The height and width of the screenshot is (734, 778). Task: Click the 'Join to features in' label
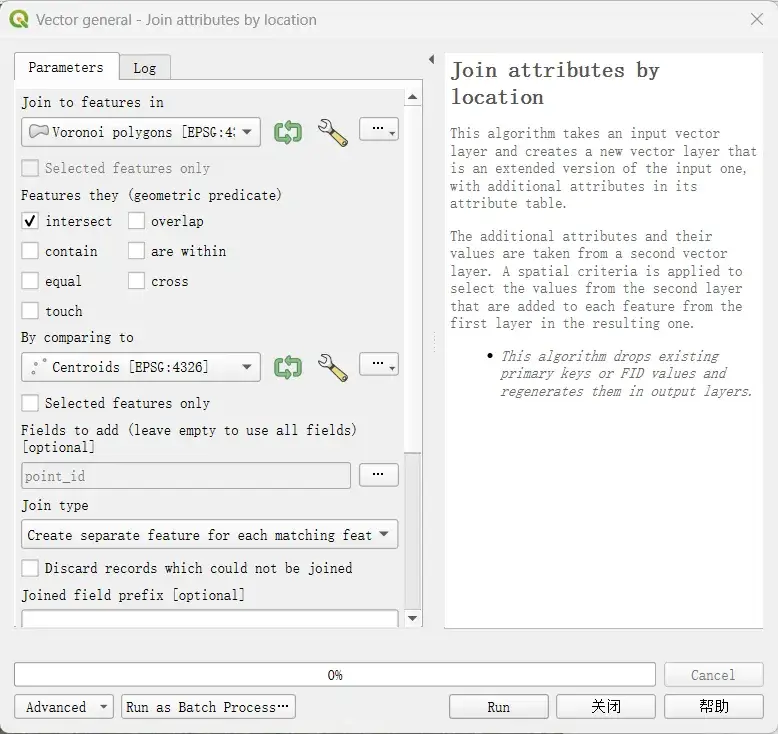coord(92,102)
